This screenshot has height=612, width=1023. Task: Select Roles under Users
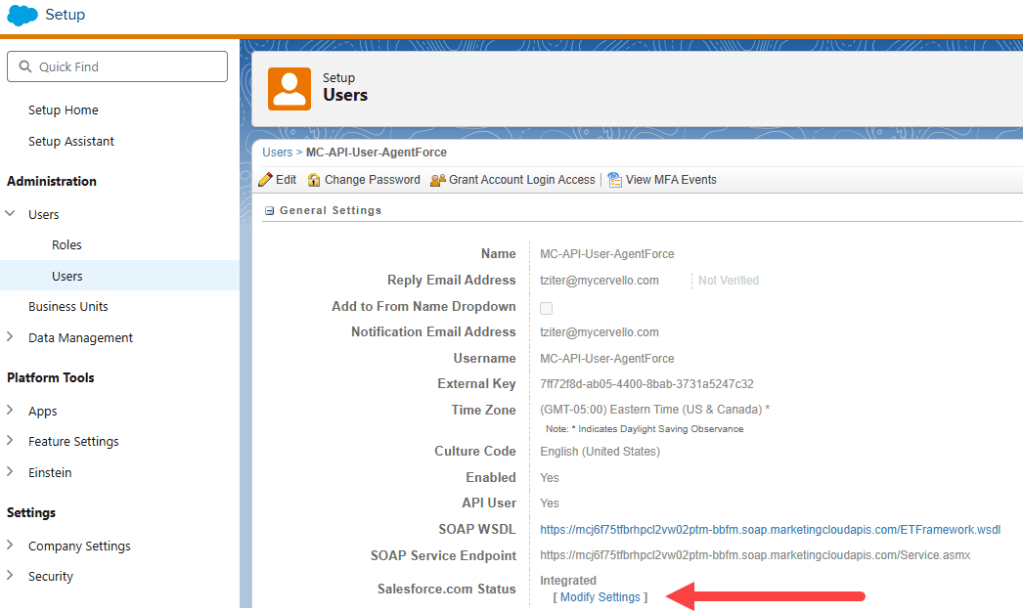click(67, 245)
